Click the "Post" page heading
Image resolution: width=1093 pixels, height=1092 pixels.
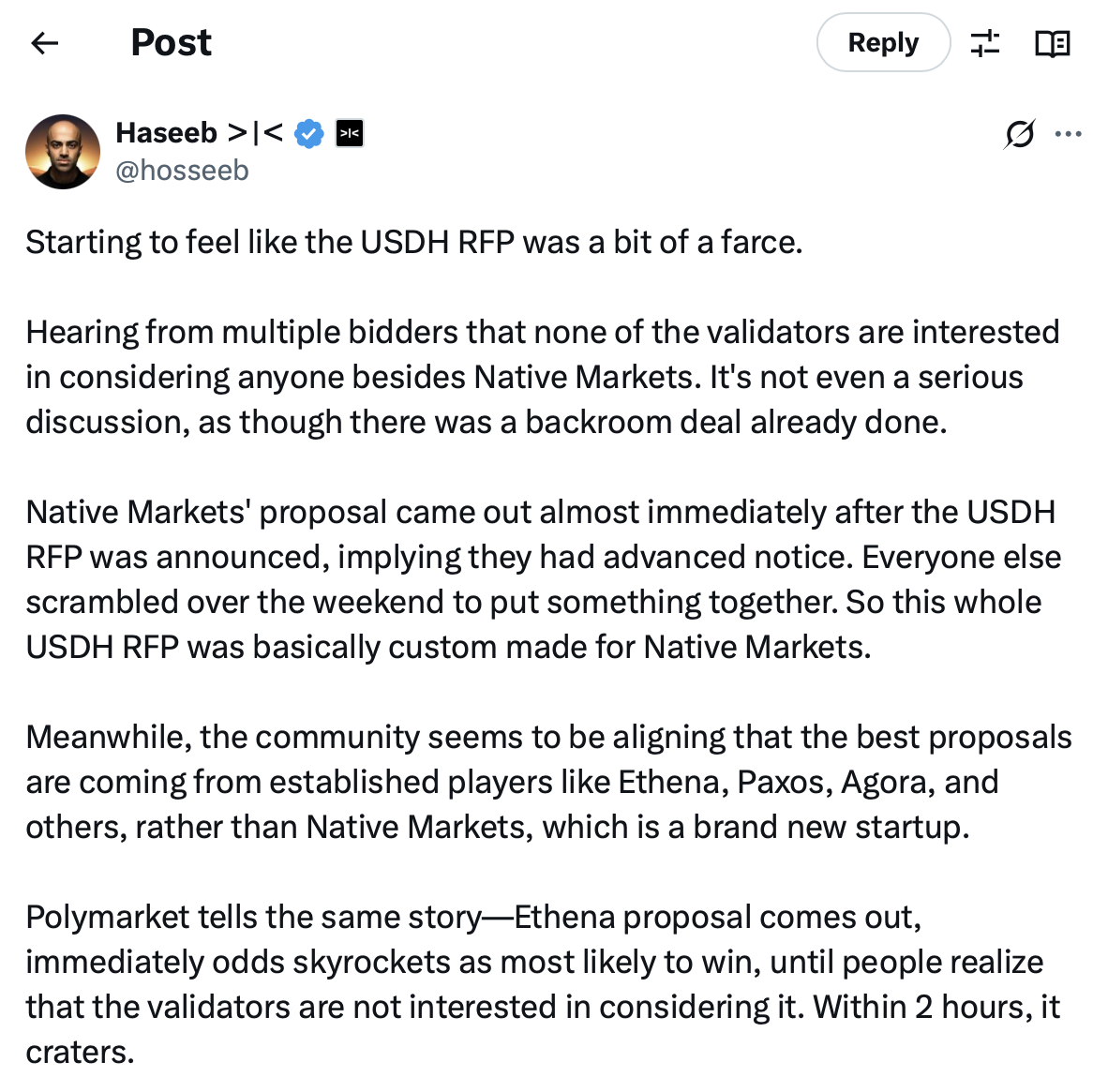(171, 42)
